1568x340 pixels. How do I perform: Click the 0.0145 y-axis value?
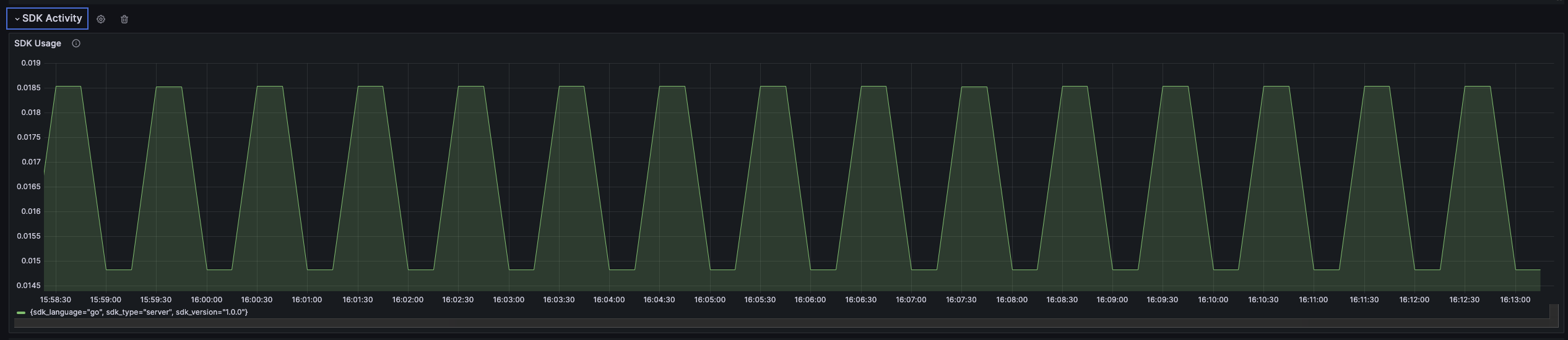click(29, 286)
